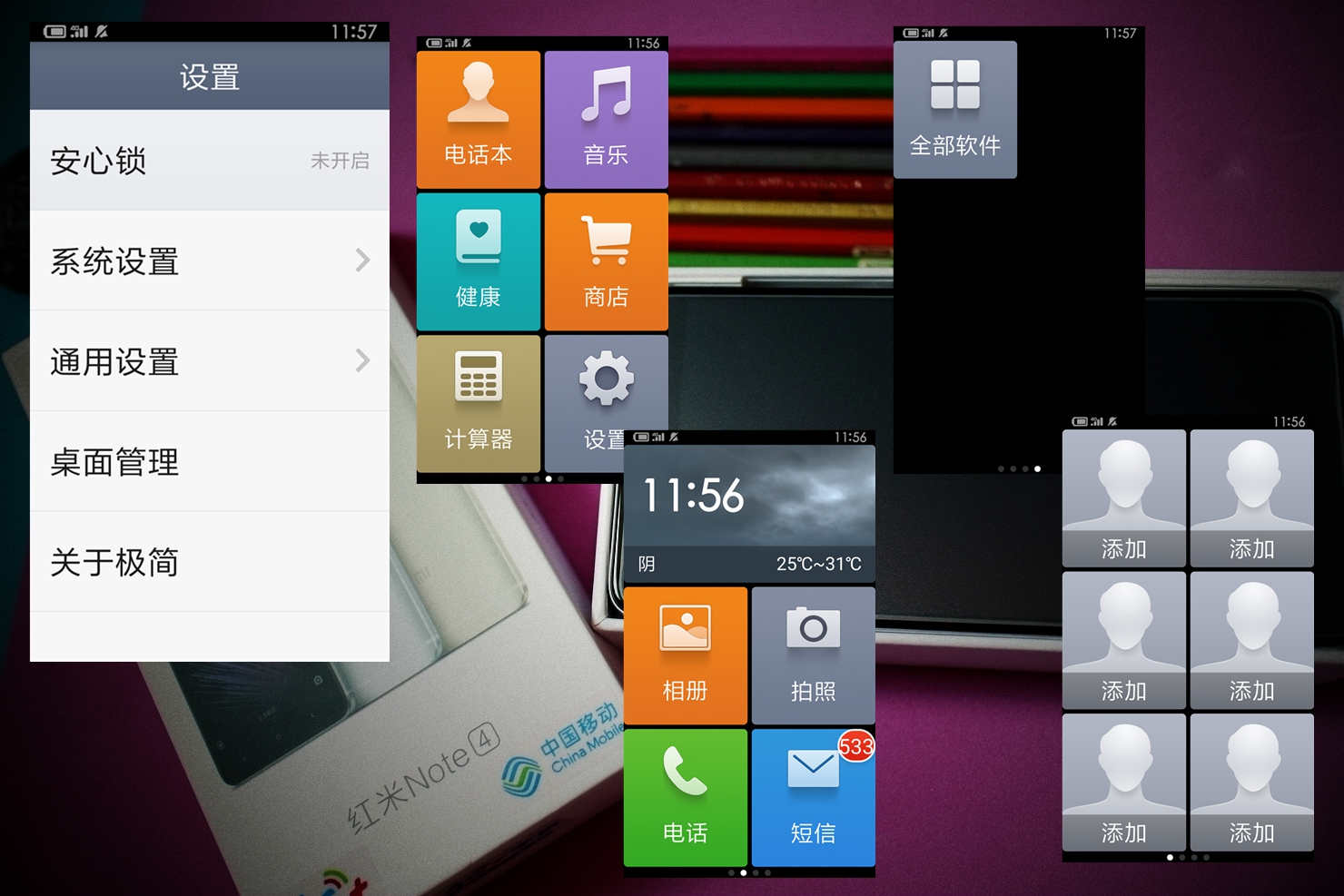Open the 计算器 calculator app
The height and width of the screenshot is (896, 1344).
(x=478, y=403)
